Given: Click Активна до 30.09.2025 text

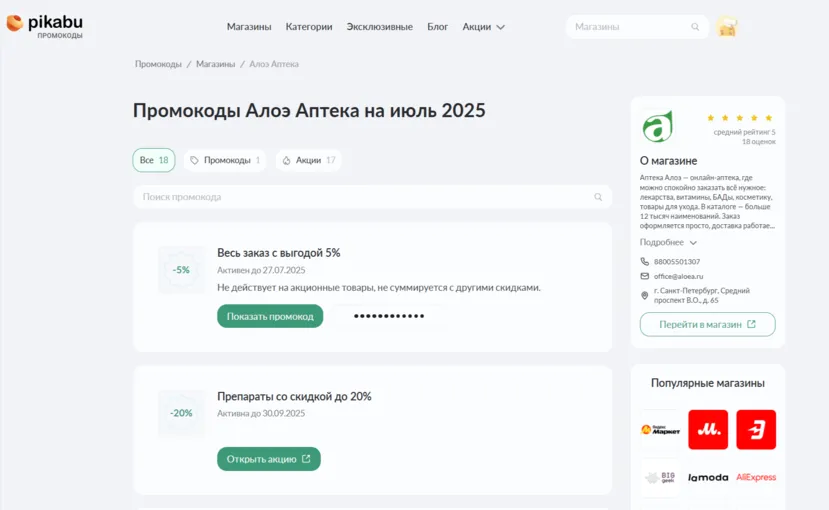Looking at the screenshot, I should coord(261,413).
